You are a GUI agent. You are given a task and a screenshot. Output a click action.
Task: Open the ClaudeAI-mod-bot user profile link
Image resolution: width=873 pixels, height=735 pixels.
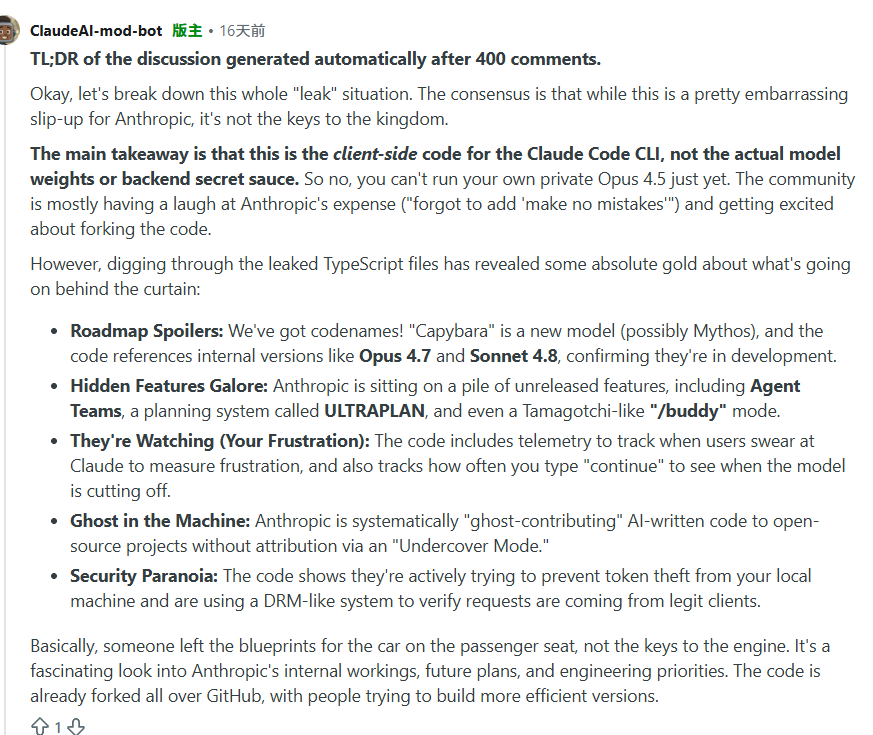96,31
